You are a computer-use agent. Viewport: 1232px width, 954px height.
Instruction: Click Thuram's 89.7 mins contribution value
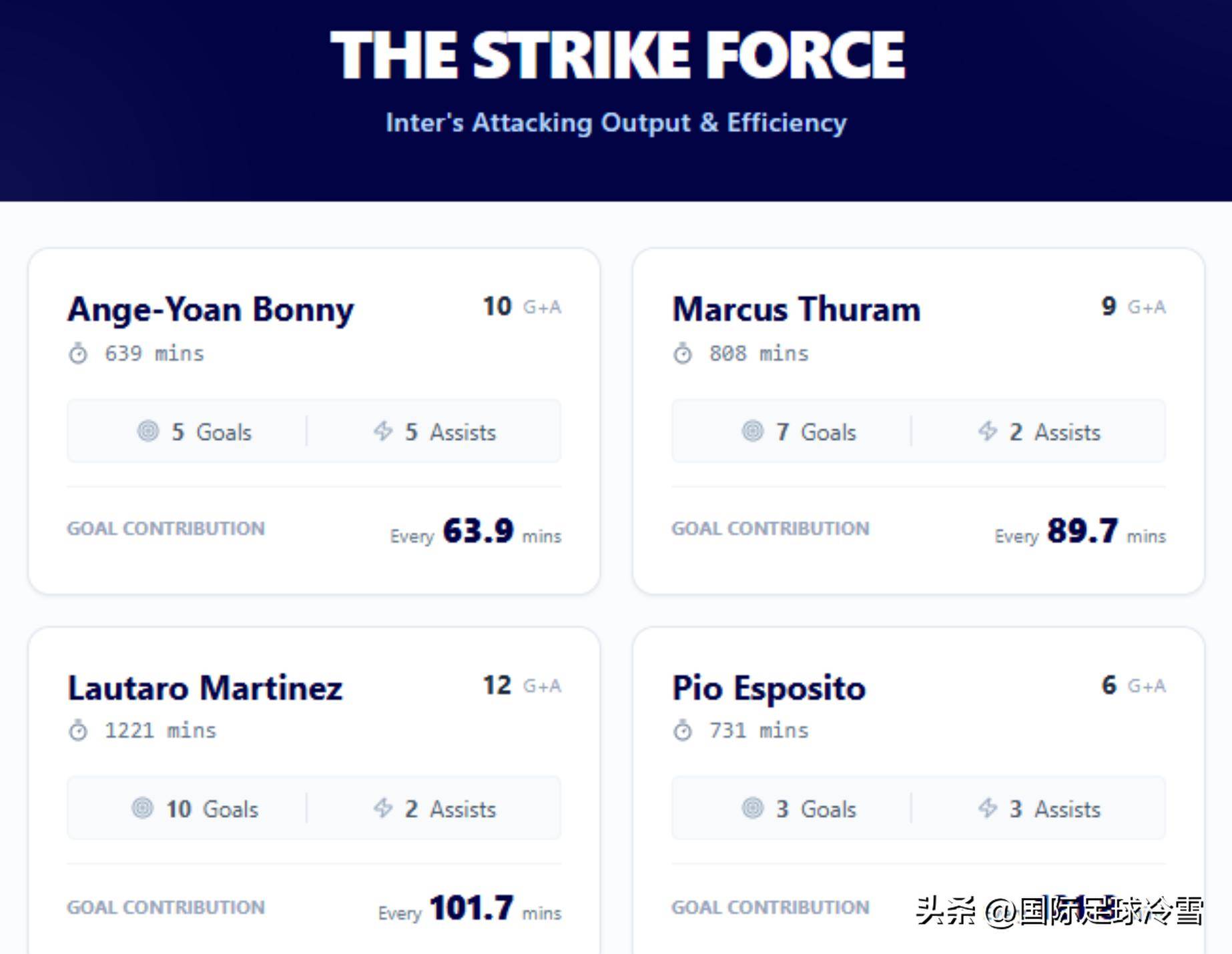point(1082,532)
